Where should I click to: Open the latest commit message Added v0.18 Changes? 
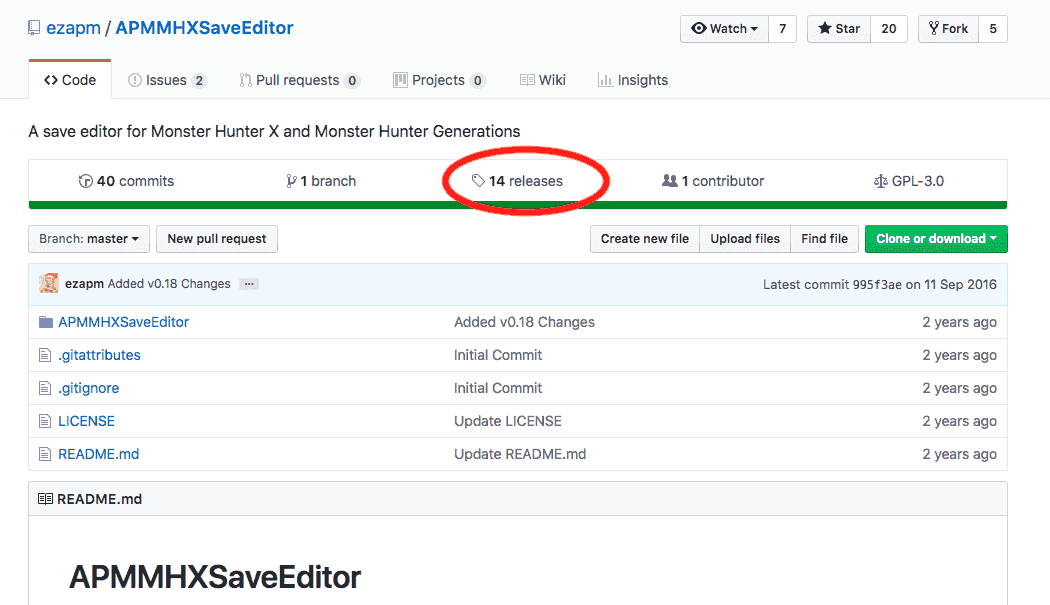point(169,284)
